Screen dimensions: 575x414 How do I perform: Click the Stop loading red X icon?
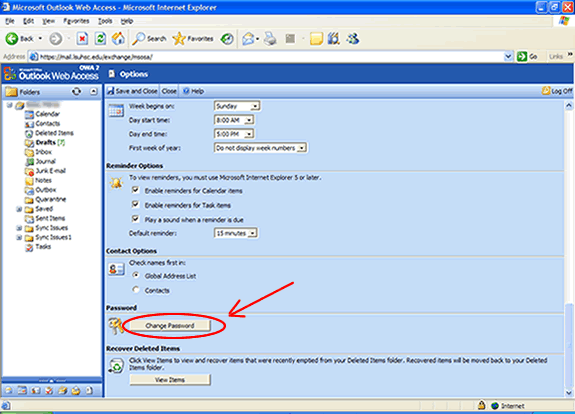[82, 39]
